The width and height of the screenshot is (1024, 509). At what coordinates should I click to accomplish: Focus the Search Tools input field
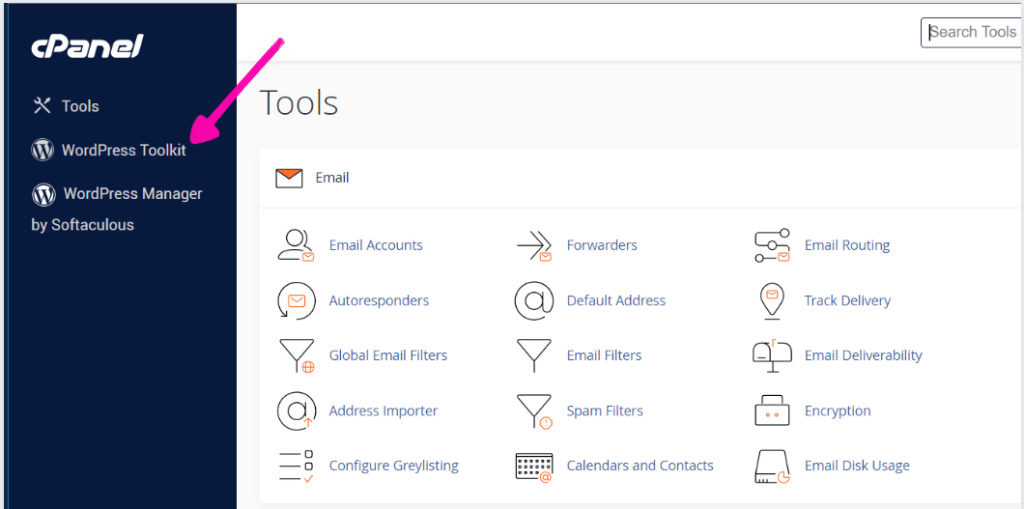(x=972, y=32)
